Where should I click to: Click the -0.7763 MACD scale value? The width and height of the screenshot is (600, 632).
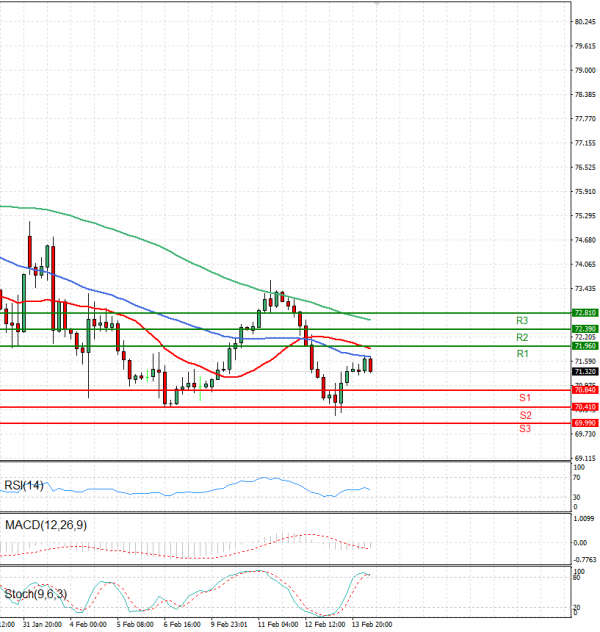click(584, 559)
